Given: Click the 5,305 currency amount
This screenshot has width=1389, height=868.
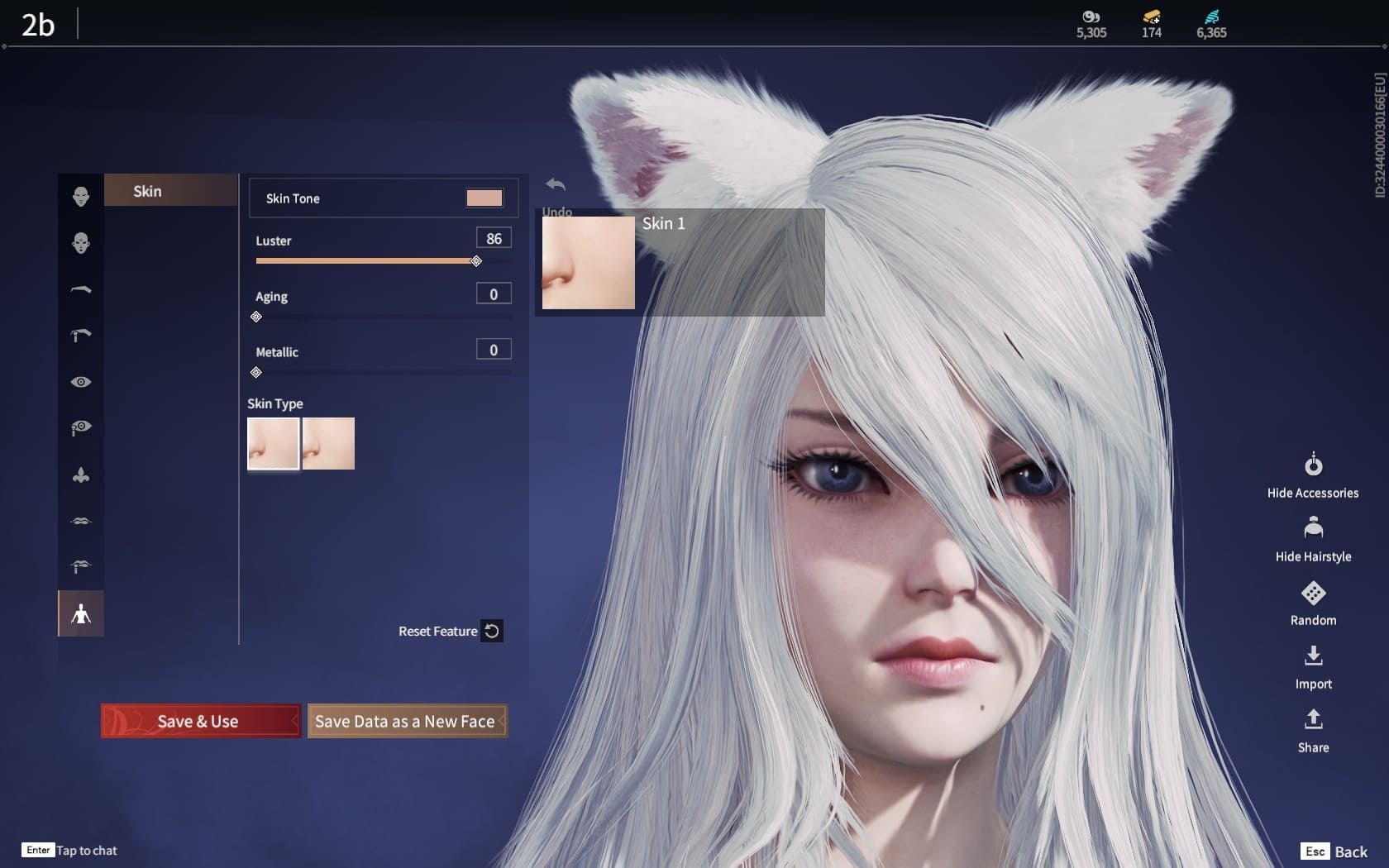Looking at the screenshot, I should point(1091,32).
